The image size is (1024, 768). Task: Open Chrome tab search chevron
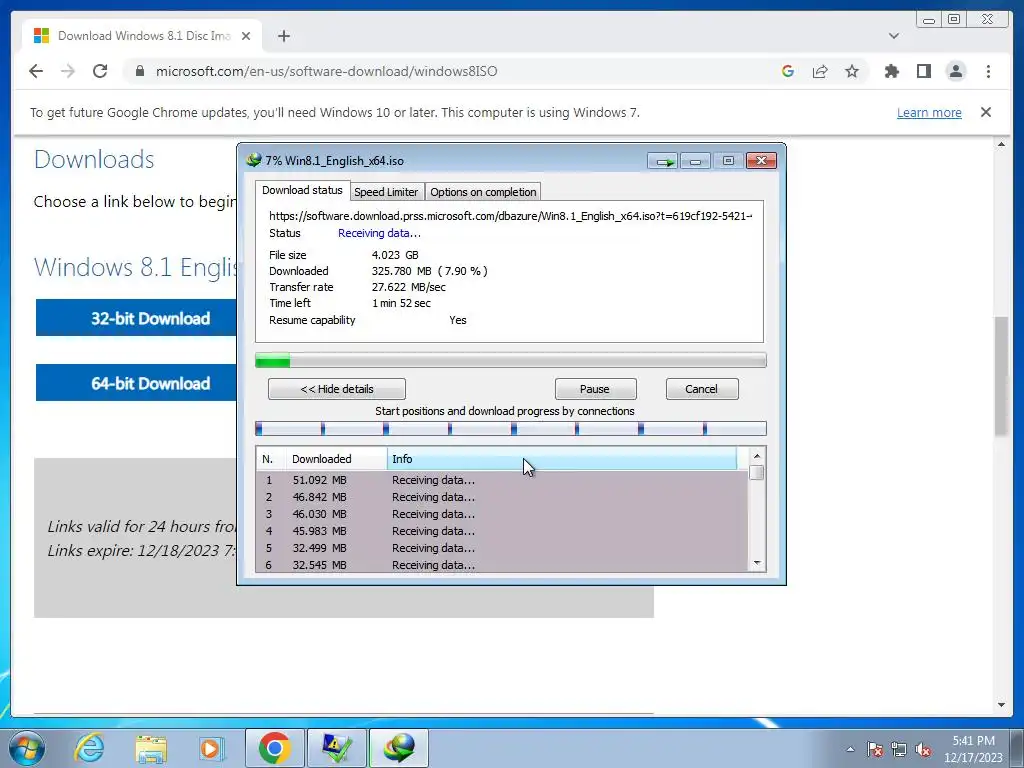[x=893, y=36]
